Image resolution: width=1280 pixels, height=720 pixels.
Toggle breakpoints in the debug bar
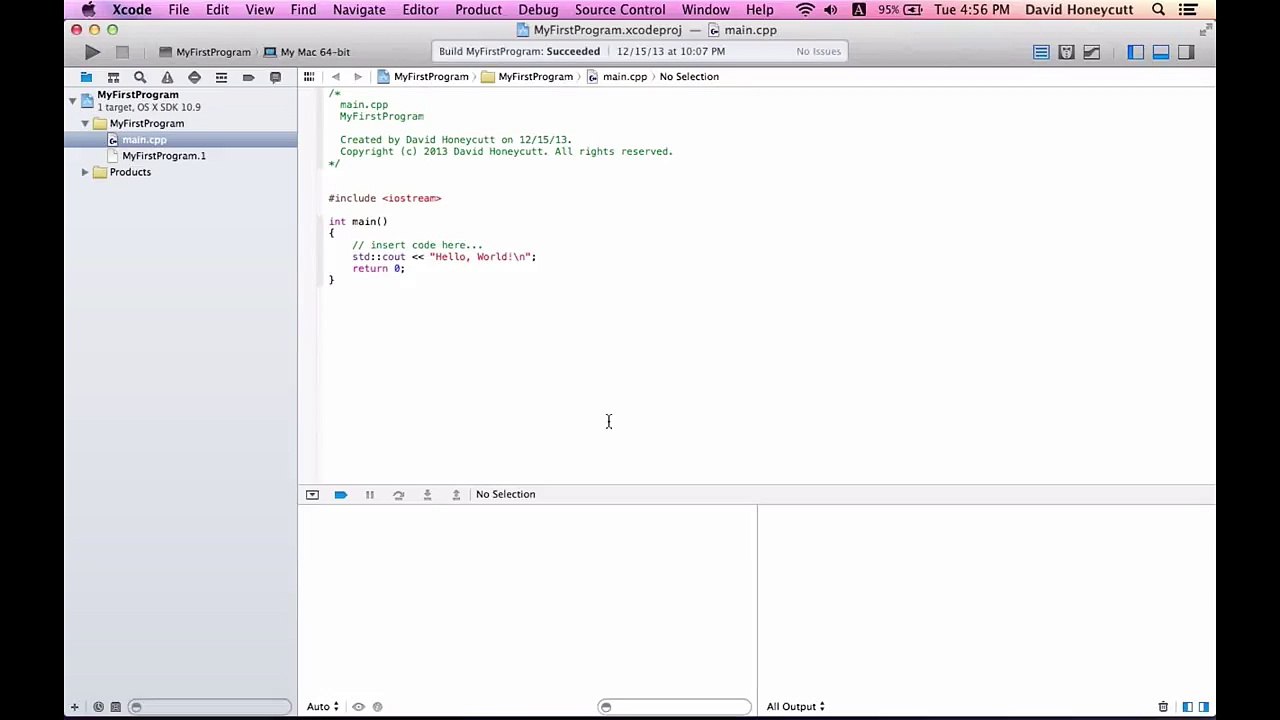[x=341, y=494]
